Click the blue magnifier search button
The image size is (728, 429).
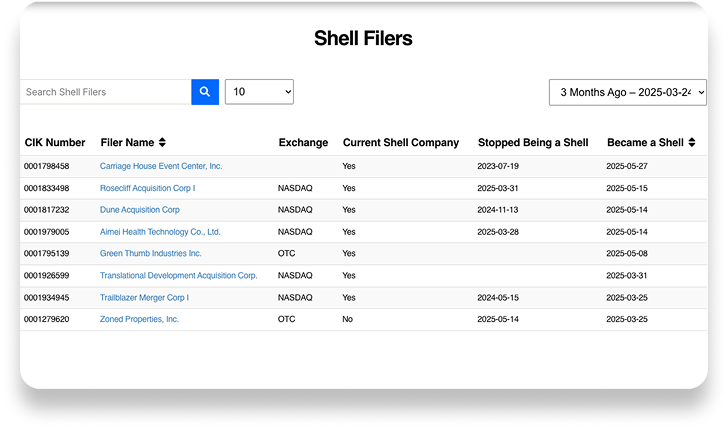point(204,92)
